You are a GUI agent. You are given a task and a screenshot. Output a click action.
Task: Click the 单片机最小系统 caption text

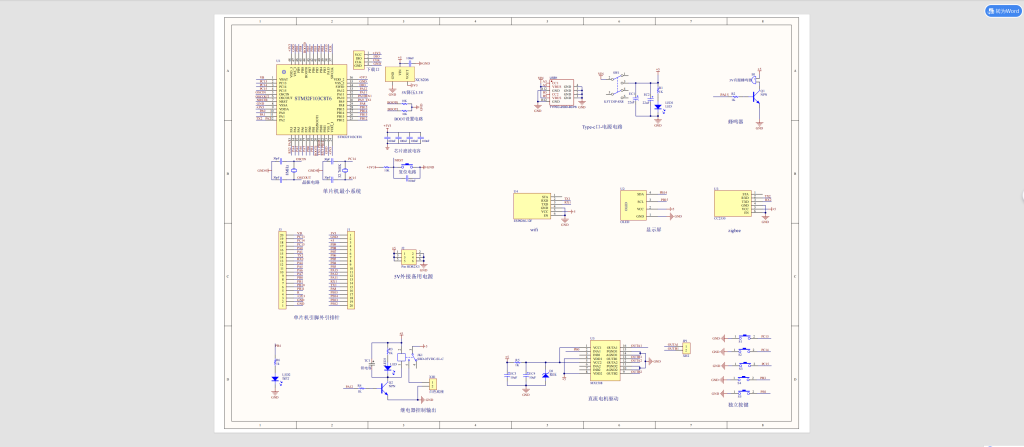point(342,190)
